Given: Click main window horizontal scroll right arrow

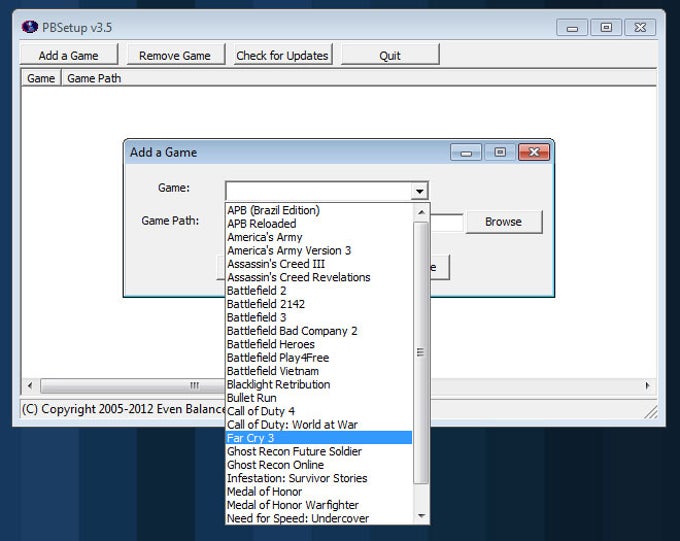Looking at the screenshot, I should [647, 385].
